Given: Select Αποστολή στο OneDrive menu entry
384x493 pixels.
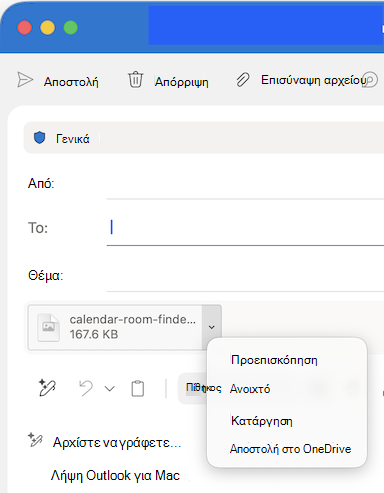Looking at the screenshot, I should click(290, 449).
